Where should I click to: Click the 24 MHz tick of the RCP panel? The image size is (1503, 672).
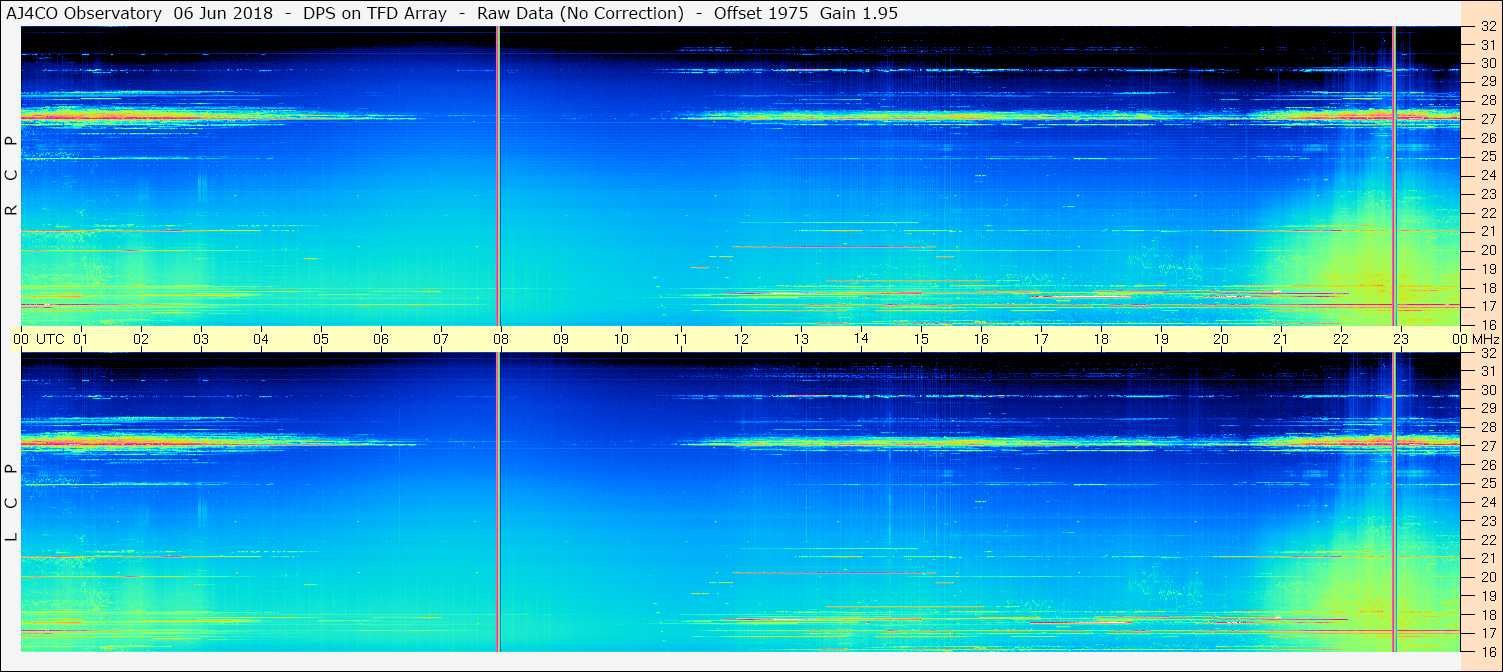1487,175
